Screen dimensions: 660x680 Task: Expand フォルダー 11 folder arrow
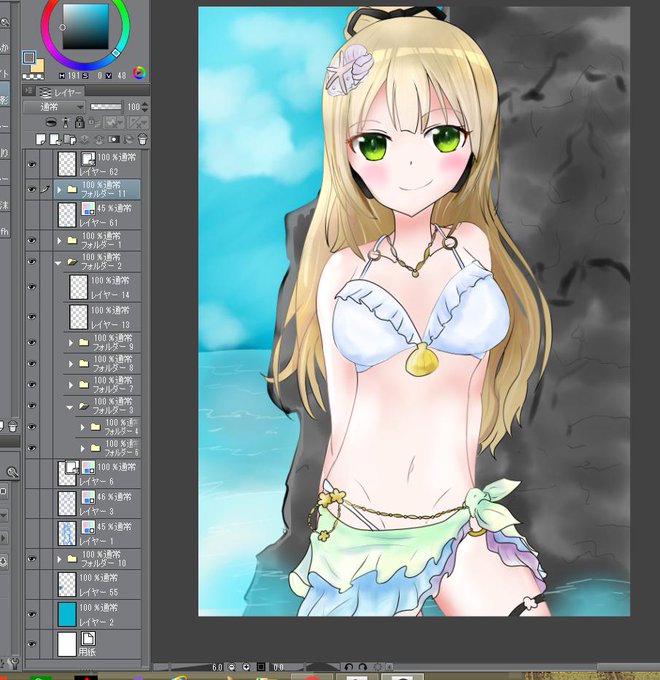[x=59, y=190]
